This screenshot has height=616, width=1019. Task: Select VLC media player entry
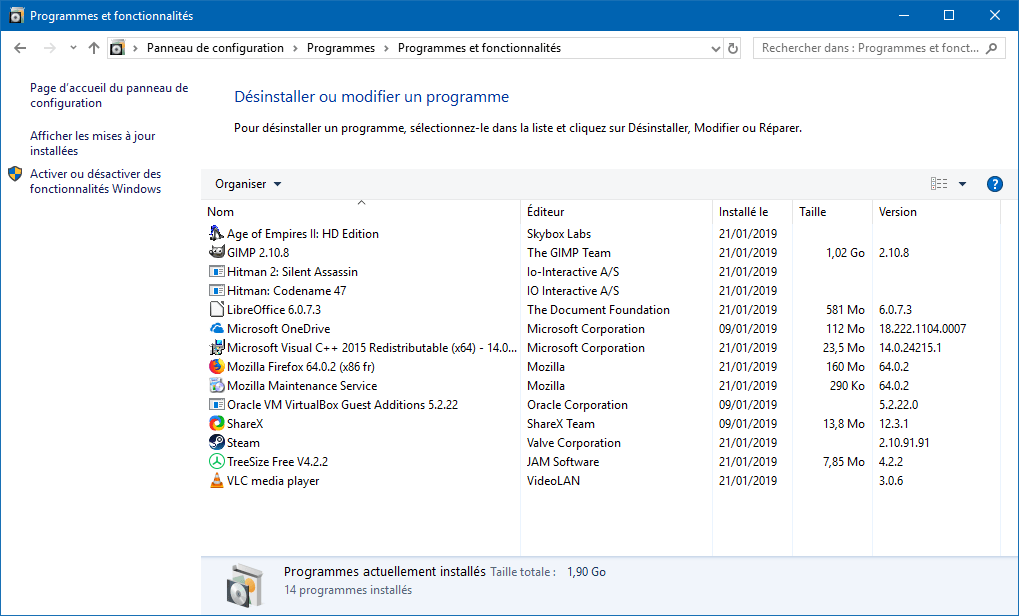point(273,481)
